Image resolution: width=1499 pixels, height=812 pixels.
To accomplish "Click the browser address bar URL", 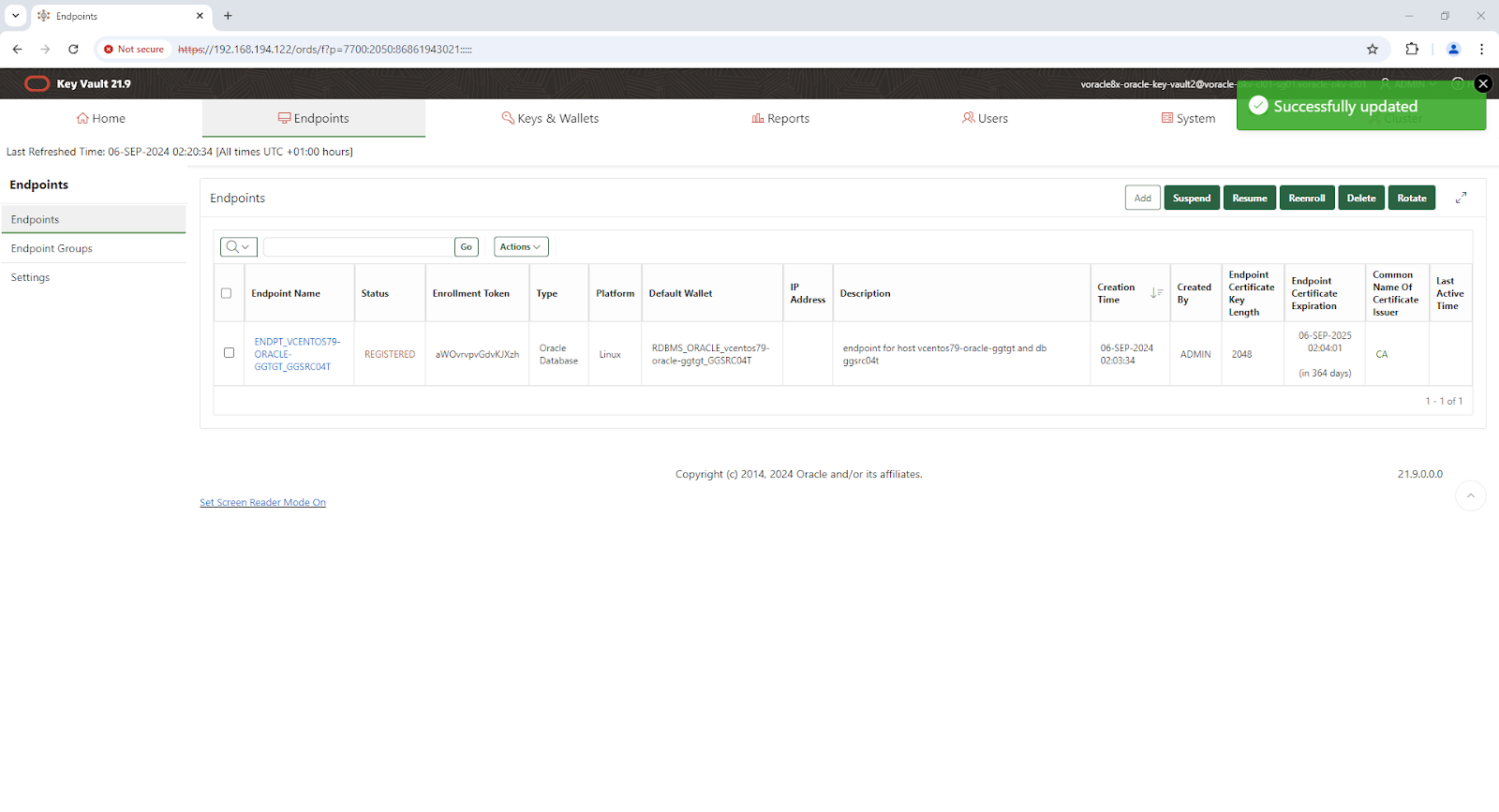I will (x=325, y=49).
